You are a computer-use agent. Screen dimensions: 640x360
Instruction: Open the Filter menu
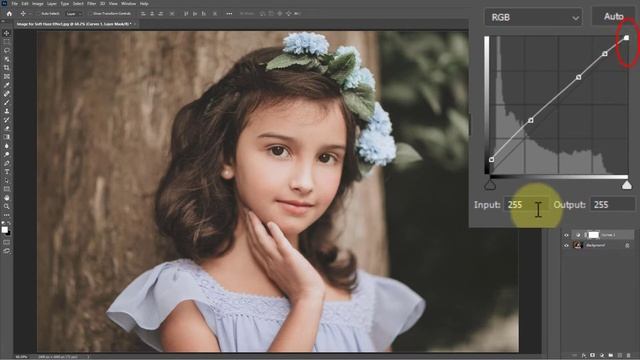point(91,4)
